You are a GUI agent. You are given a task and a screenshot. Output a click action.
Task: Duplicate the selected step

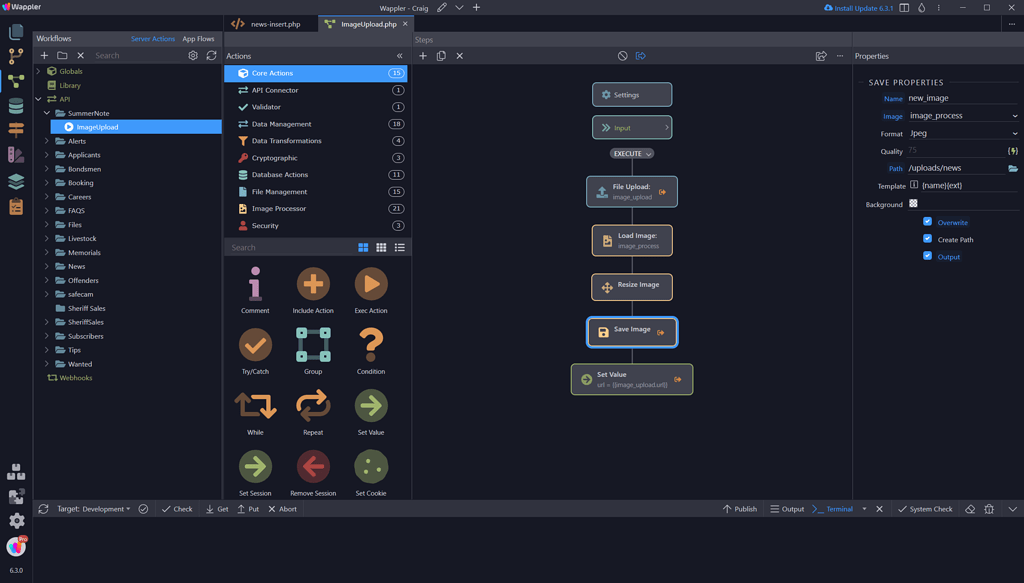click(x=441, y=56)
